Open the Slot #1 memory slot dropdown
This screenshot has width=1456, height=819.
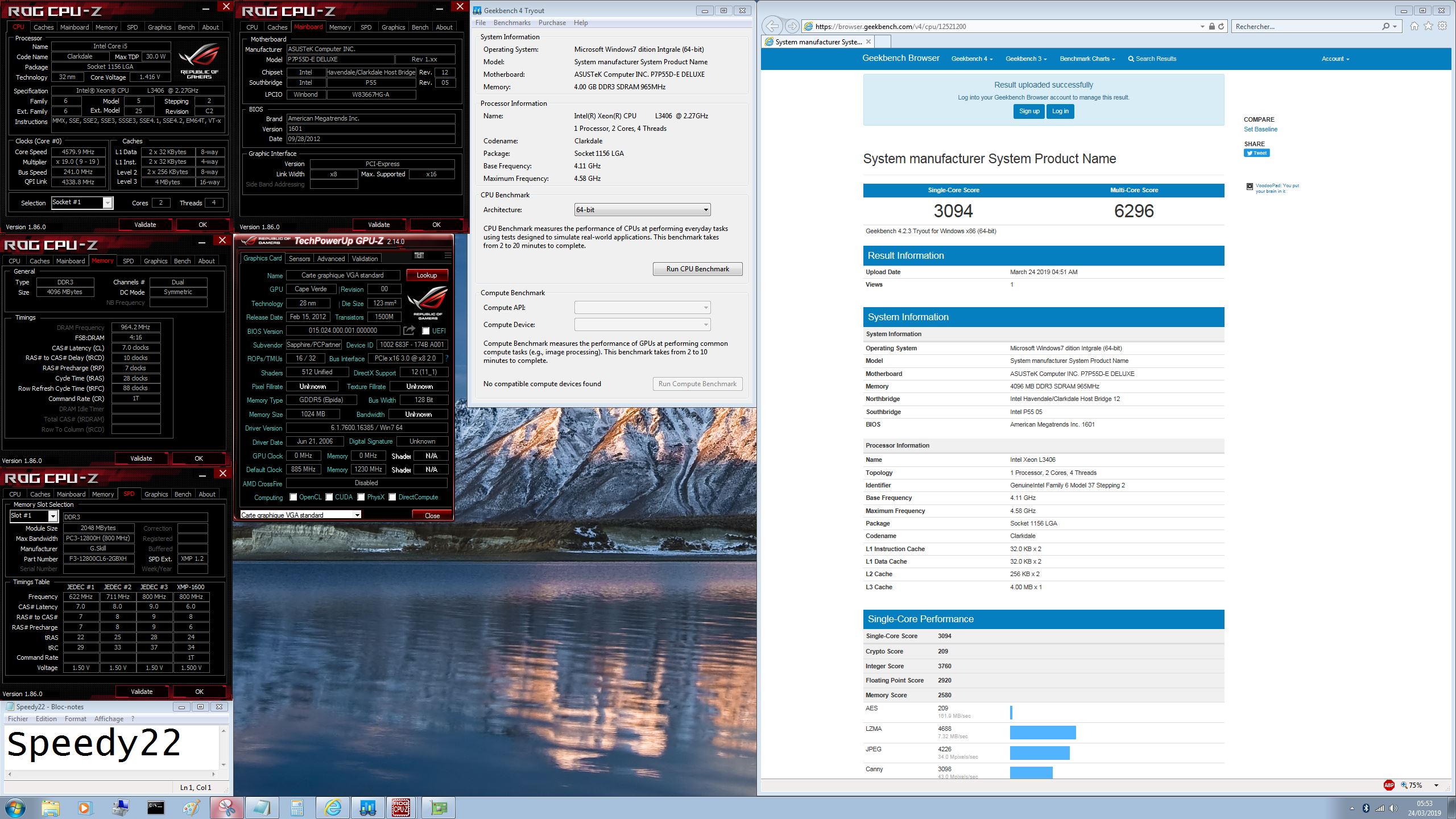pyautogui.click(x=53, y=516)
